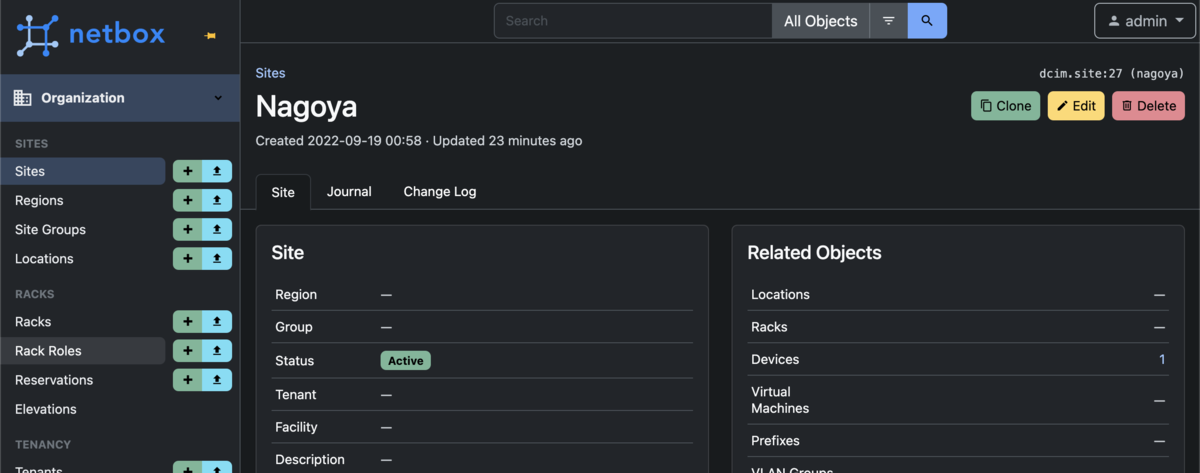Image resolution: width=1200 pixels, height=473 pixels.
Task: Open the admin user dropdown
Action: 1145,21
